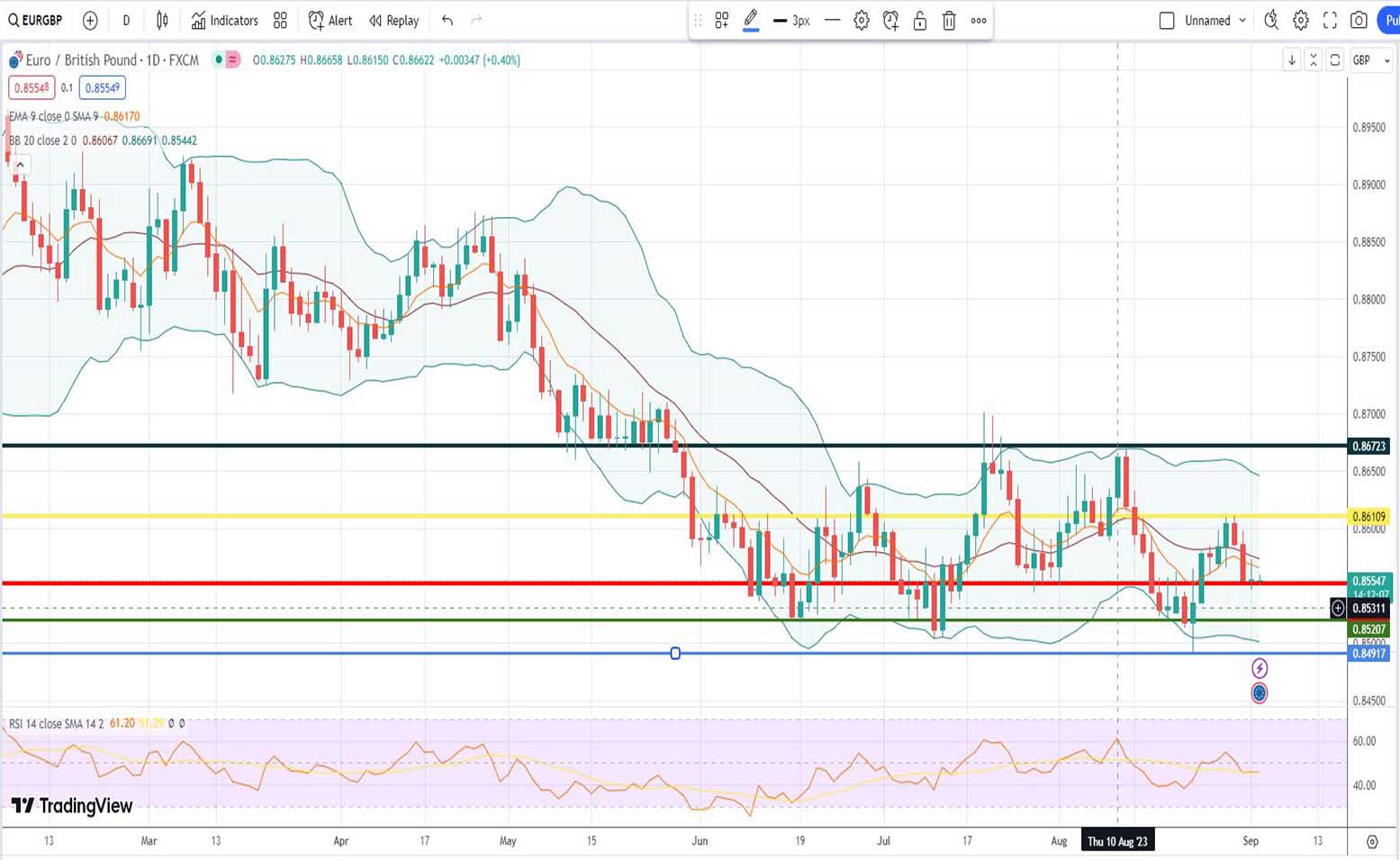Take a chart snapshot with camera icon
The width and height of the screenshot is (1400, 860).
click(x=1359, y=20)
